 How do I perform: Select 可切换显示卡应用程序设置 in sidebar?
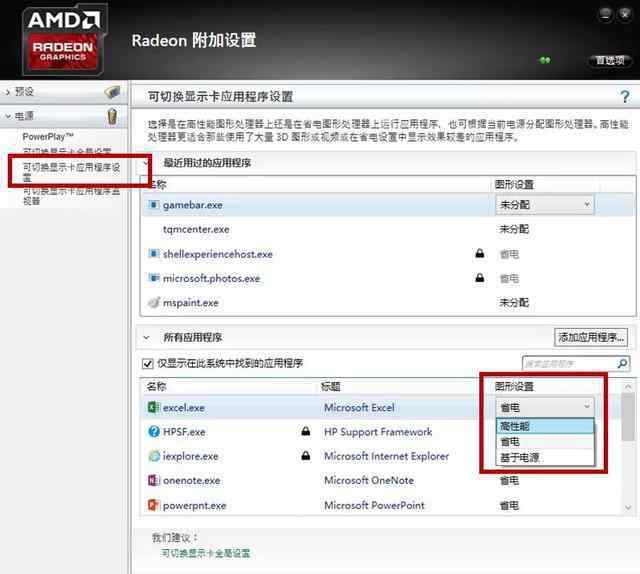pyautogui.click(x=71, y=172)
